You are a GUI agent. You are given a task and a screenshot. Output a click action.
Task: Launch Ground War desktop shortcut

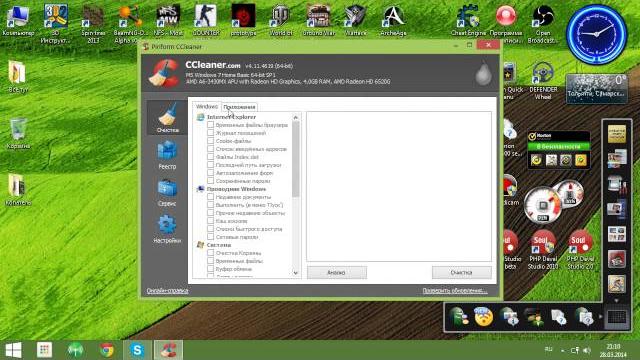coord(318,20)
